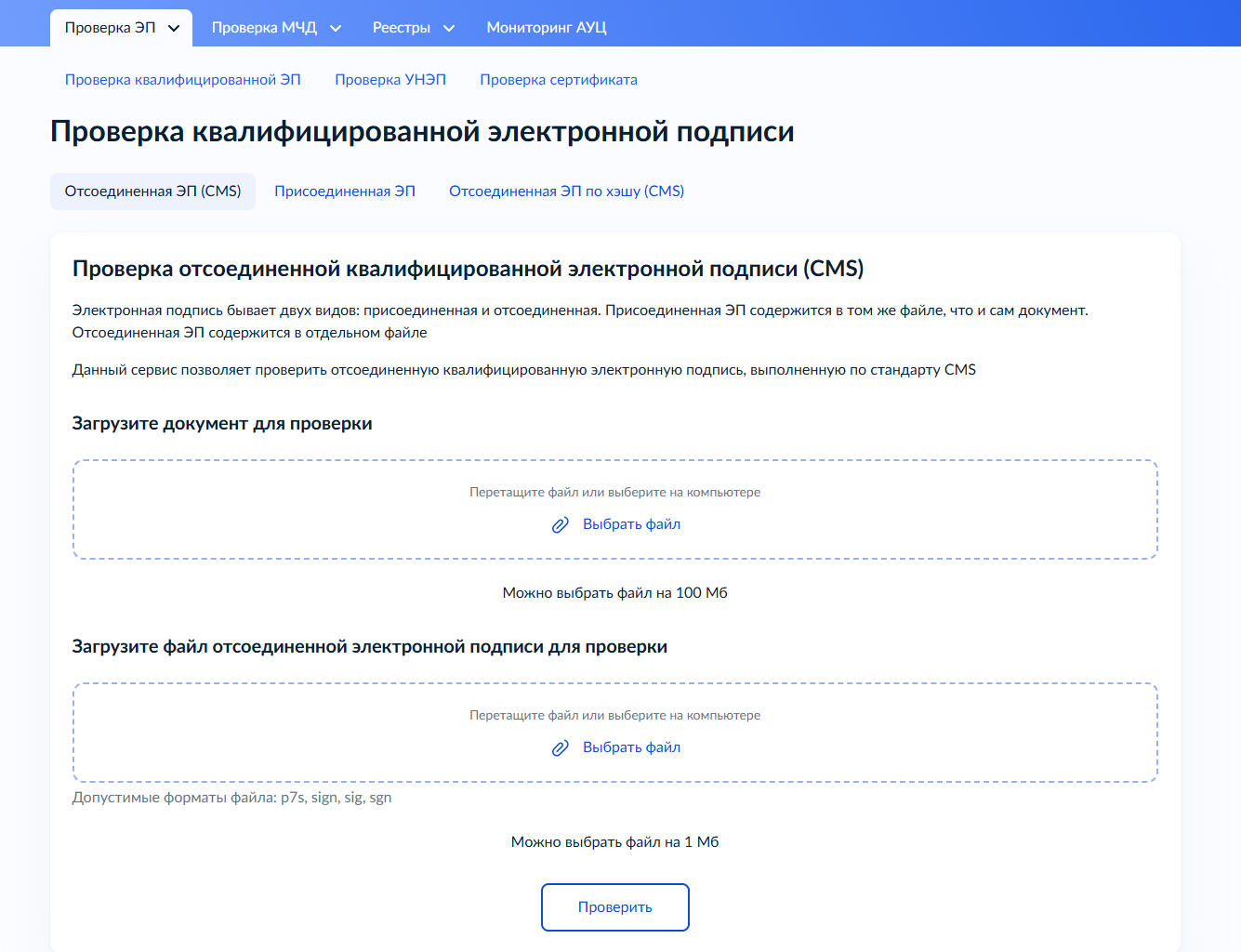Click the paperclip icon in signature upload area
Screen dimensions: 1241x952
click(x=560, y=748)
